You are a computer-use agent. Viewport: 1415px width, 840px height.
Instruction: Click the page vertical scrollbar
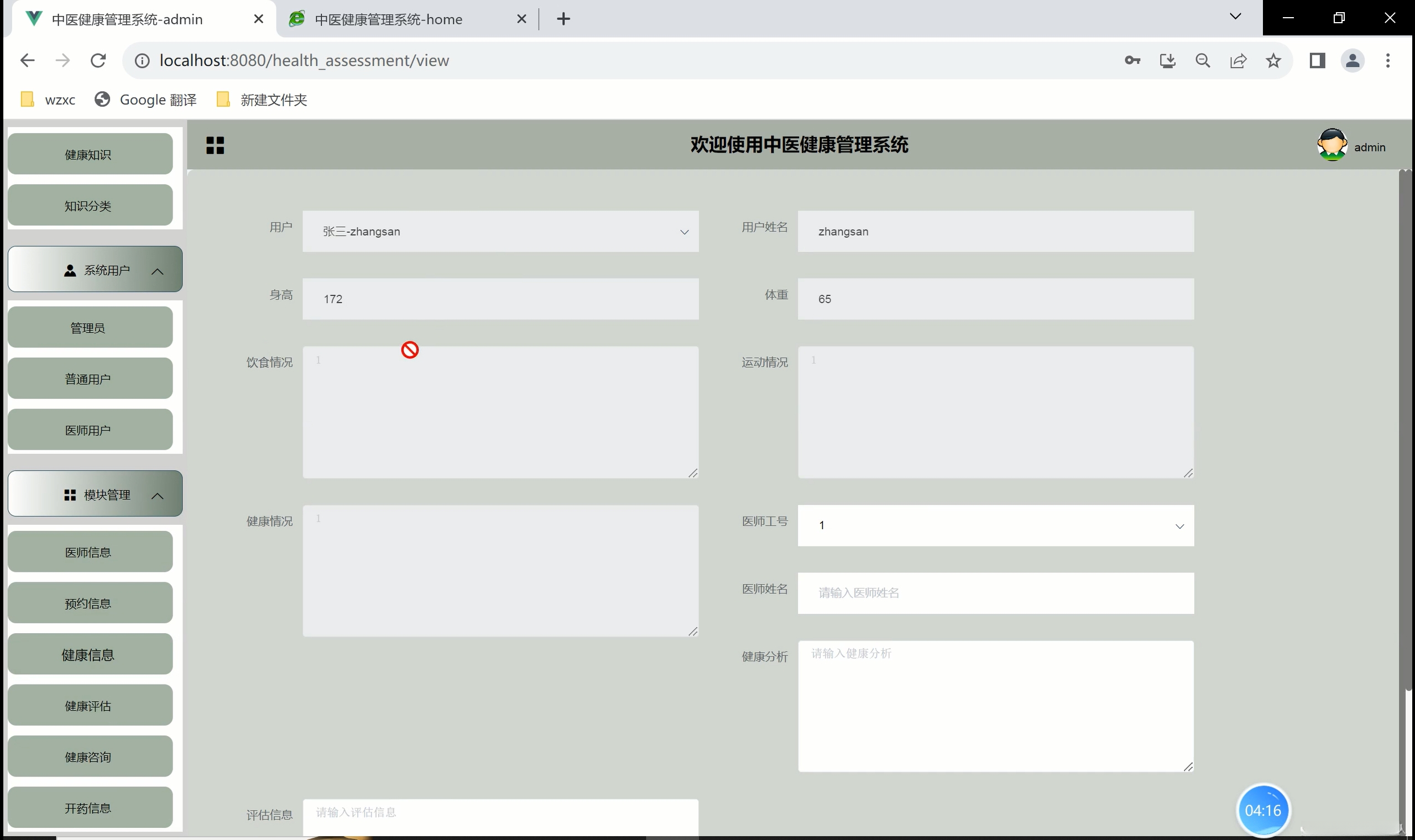[1405, 430]
